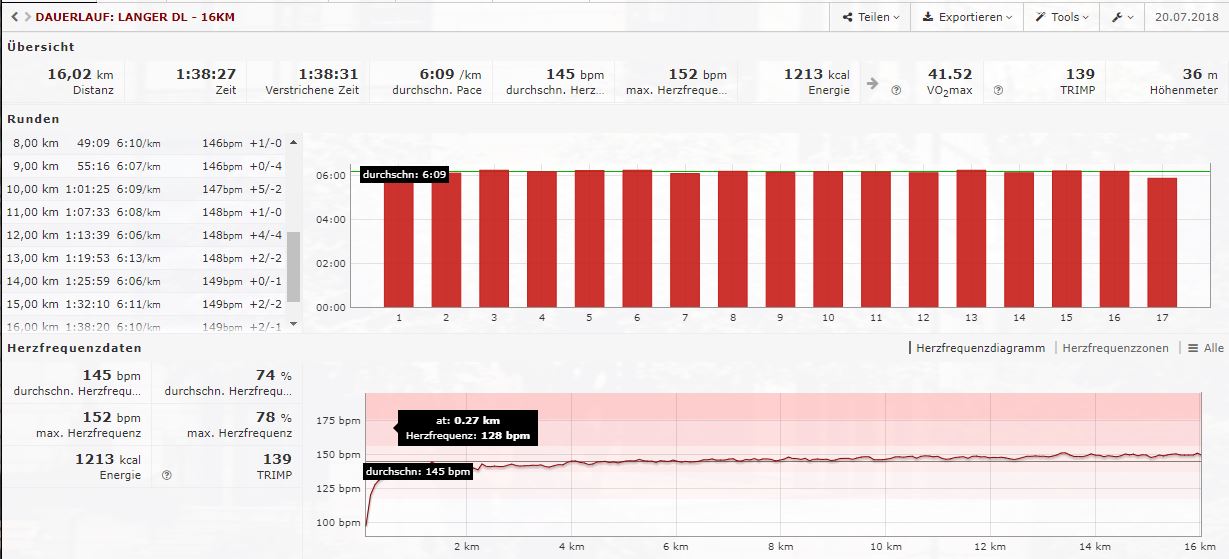Screen dimensions: 1229x559
Task: Click the bar for lap 17
Action: (x=1161, y=242)
